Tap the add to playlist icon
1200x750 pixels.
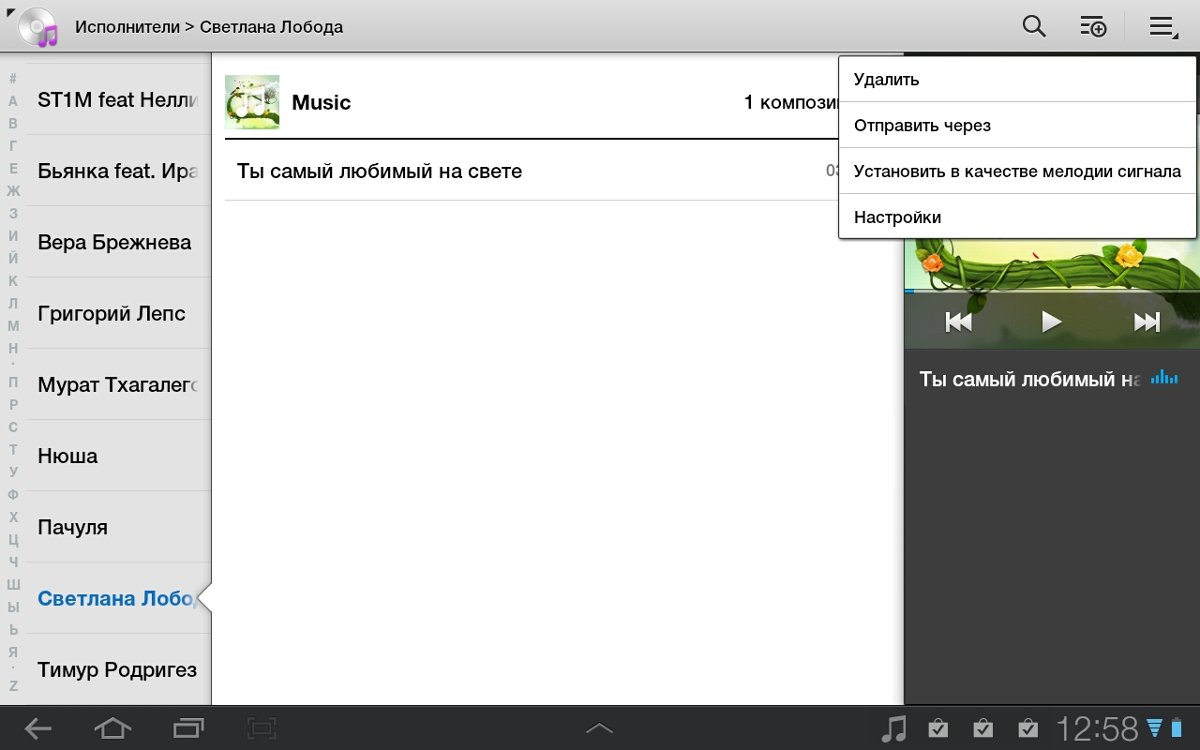[1094, 27]
